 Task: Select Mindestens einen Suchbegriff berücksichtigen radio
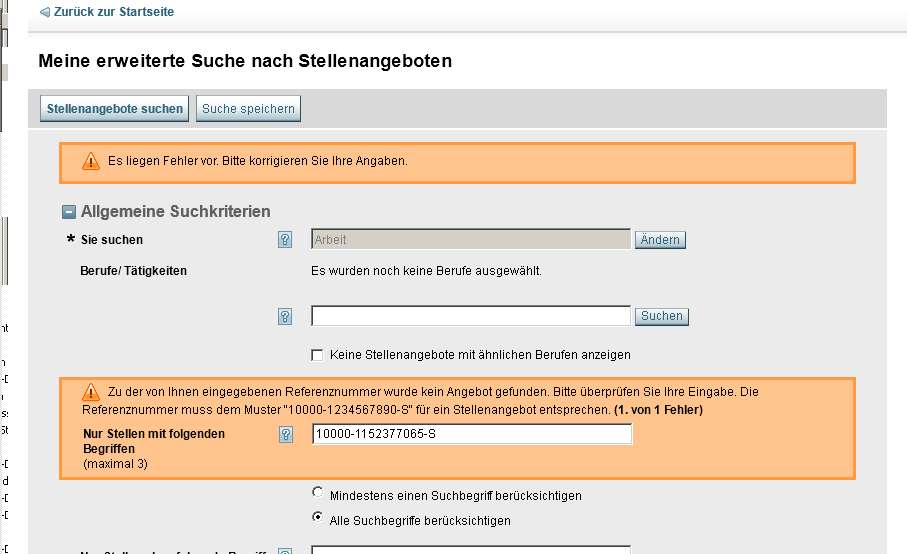tap(318, 493)
